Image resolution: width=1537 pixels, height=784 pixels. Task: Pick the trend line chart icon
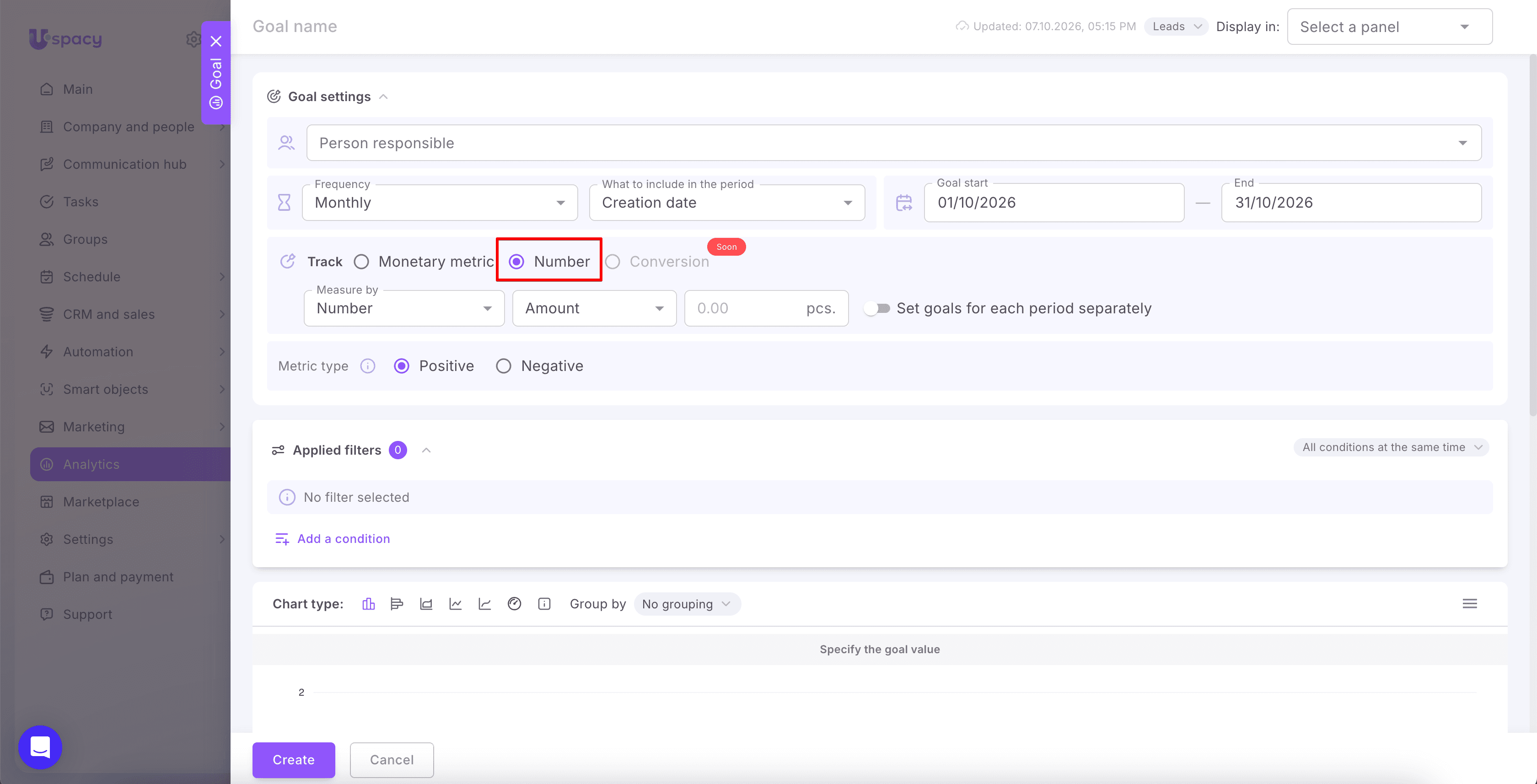point(484,604)
